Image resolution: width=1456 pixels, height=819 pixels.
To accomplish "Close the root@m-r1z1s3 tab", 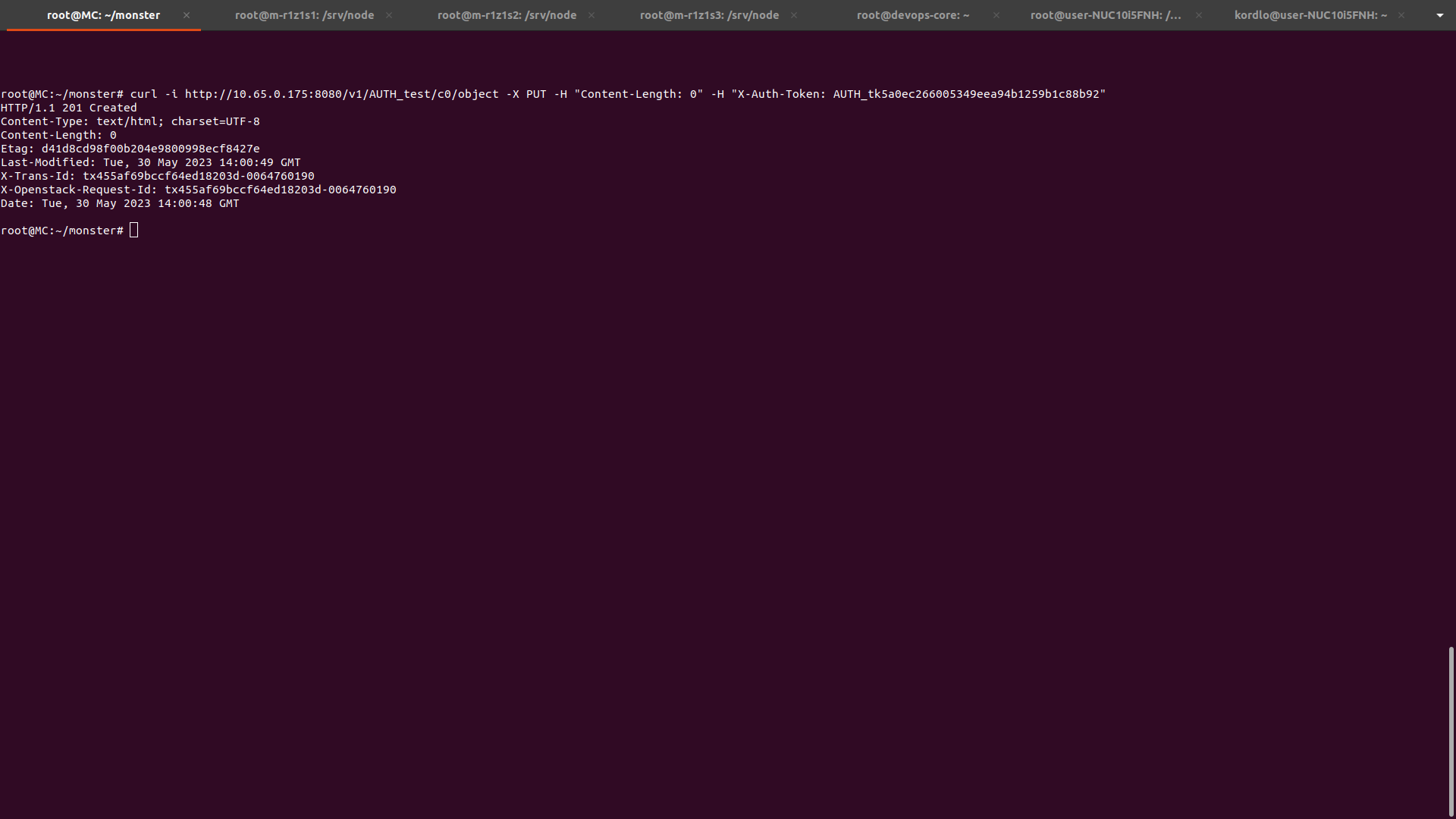I will pyautogui.click(x=794, y=15).
